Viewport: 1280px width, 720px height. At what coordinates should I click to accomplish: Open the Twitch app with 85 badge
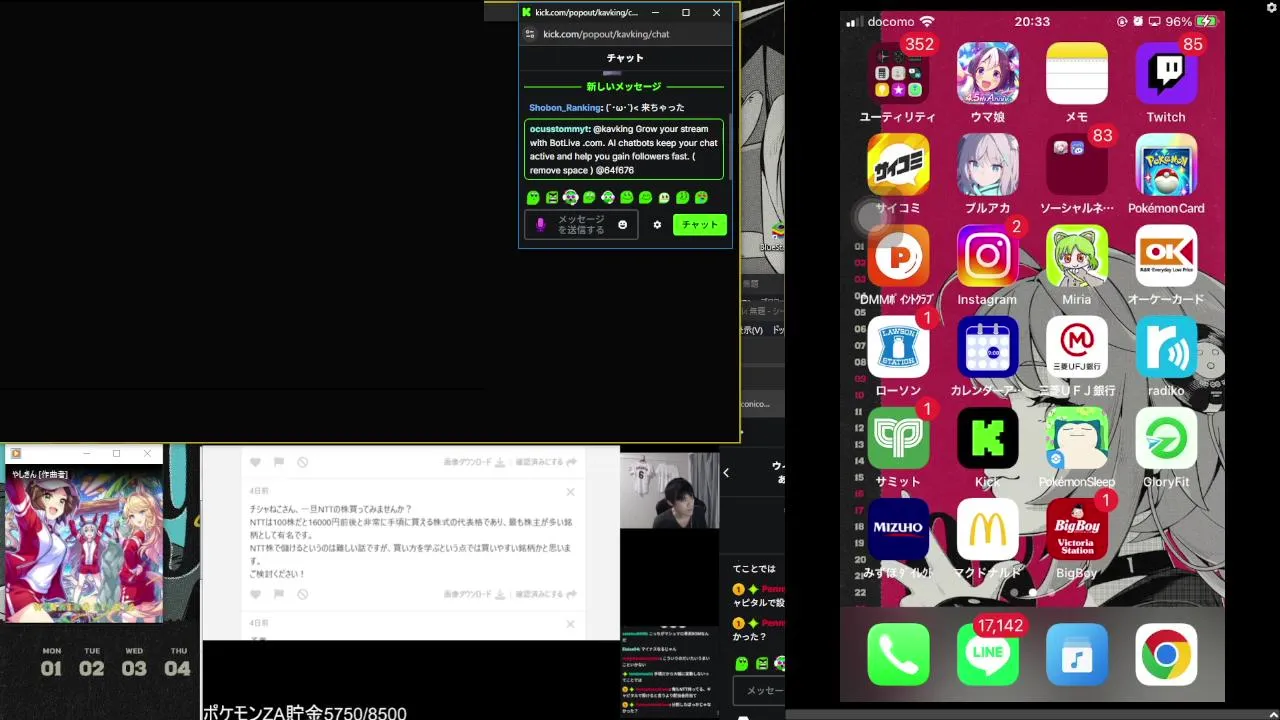pyautogui.click(x=1166, y=74)
